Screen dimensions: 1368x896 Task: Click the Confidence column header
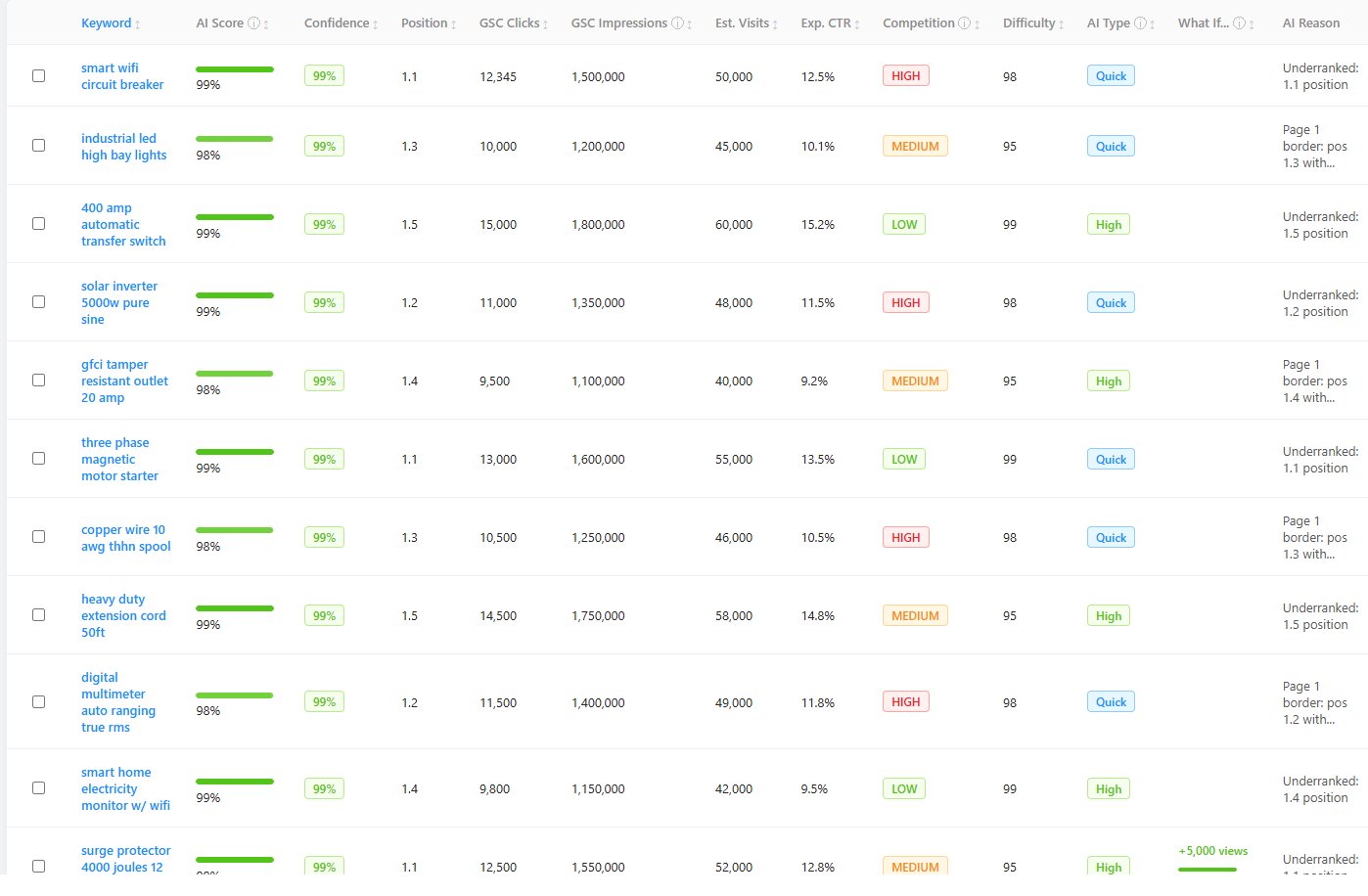point(337,23)
